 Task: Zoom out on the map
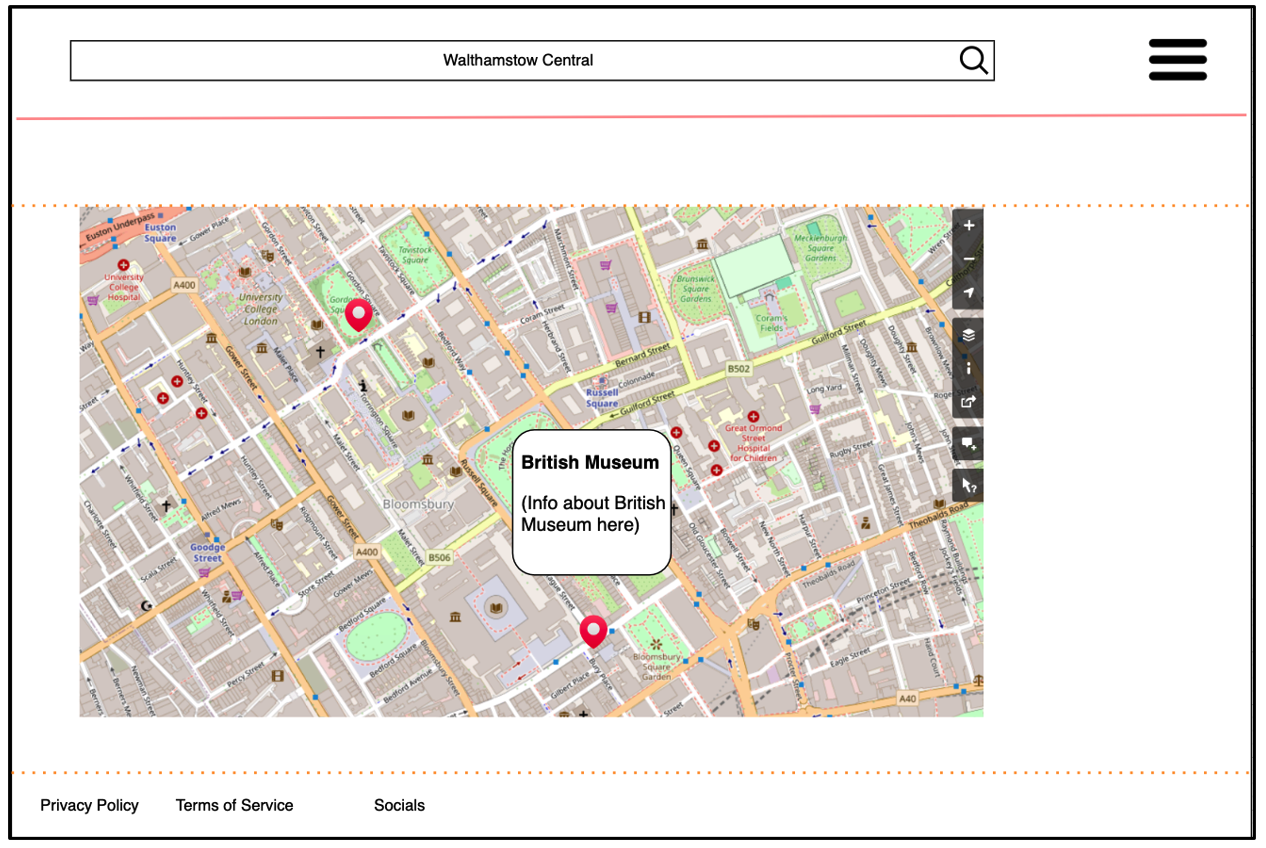pos(968,259)
